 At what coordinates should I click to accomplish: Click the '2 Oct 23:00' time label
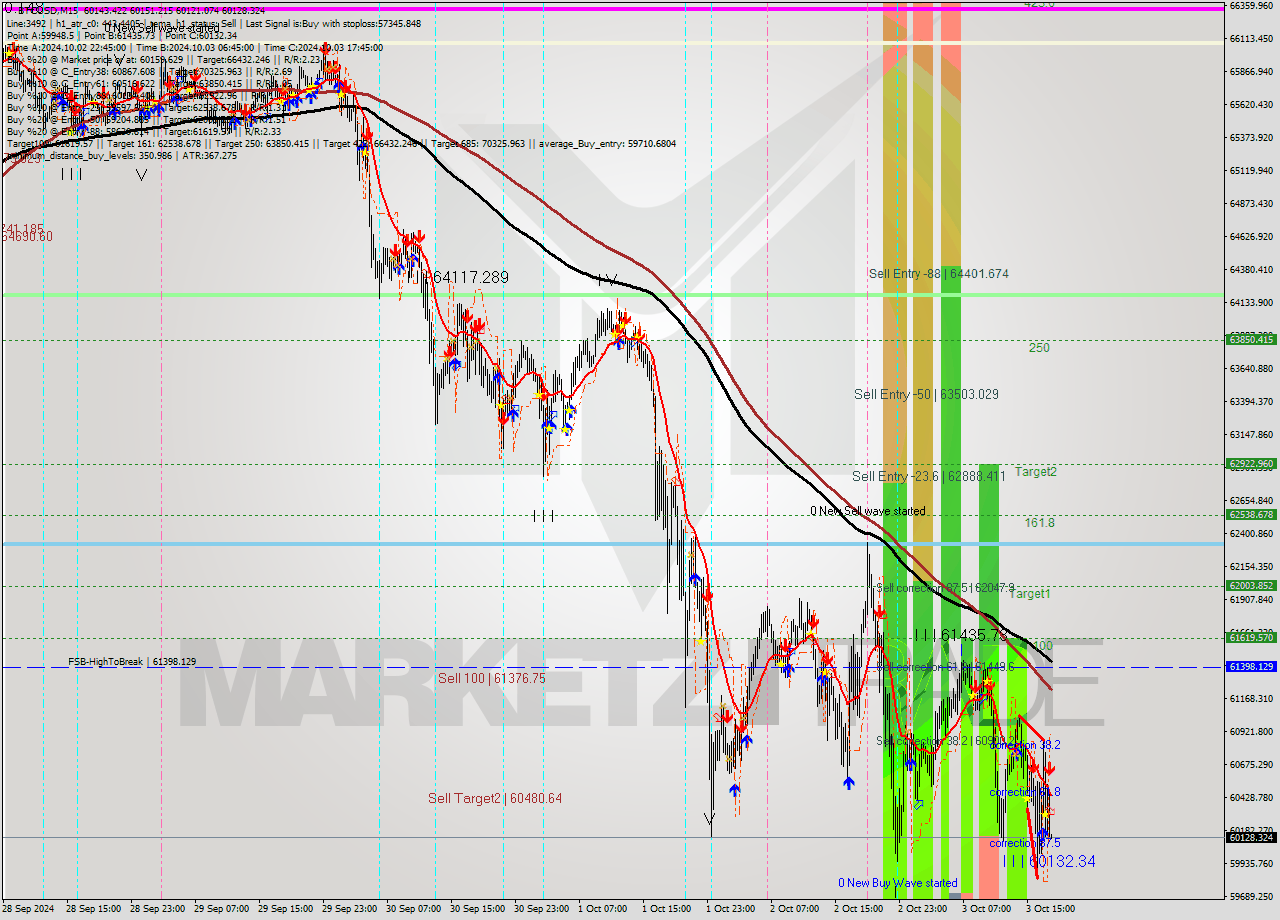922,909
